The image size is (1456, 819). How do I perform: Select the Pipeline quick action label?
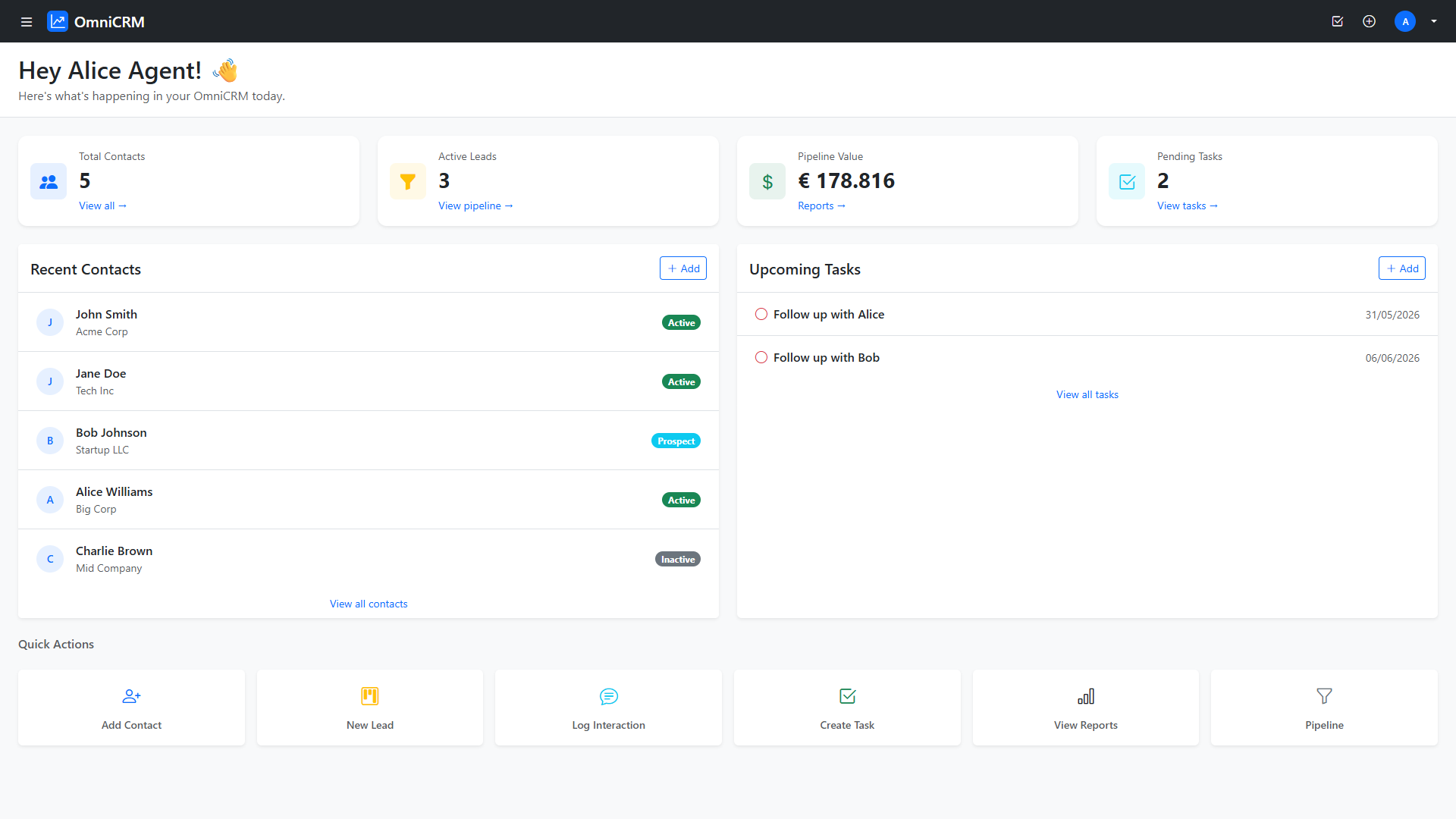coord(1324,725)
